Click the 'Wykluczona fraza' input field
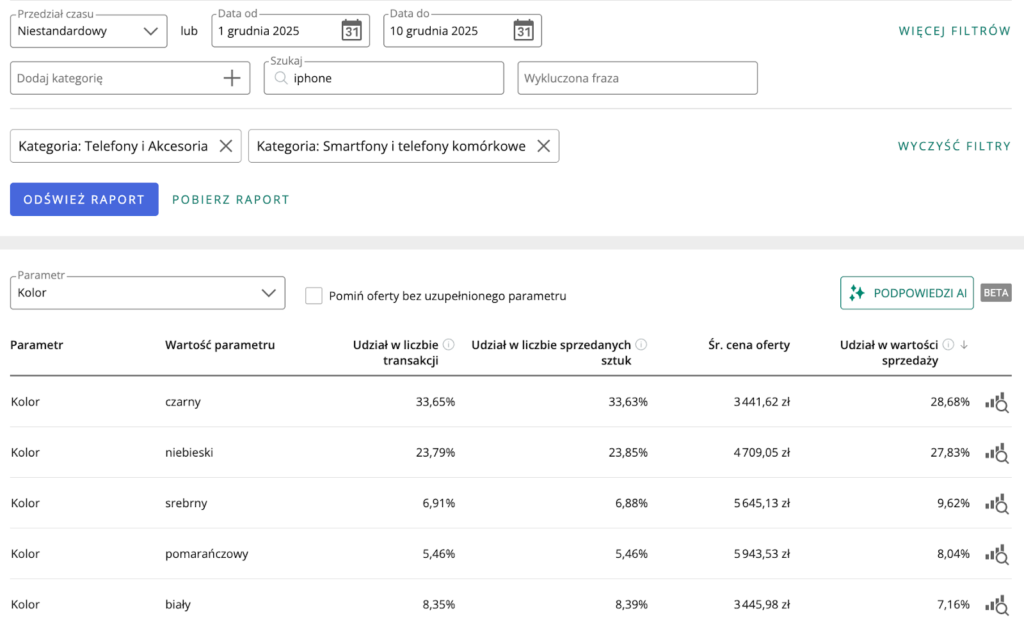The width and height of the screenshot is (1024, 627). [637, 78]
